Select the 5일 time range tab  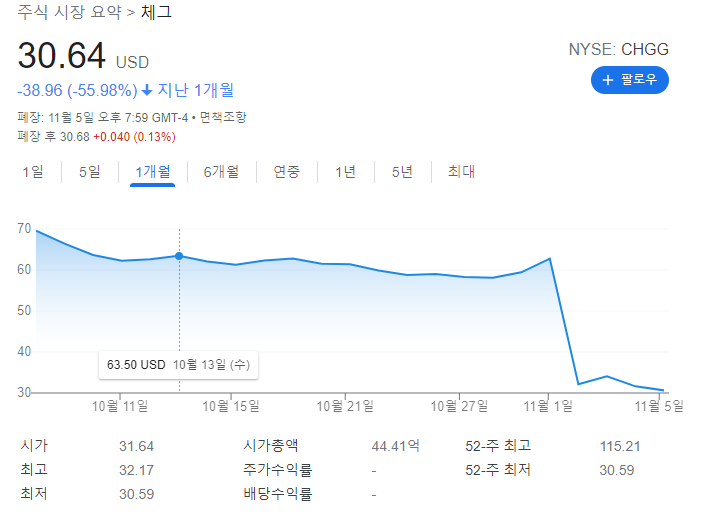click(89, 172)
